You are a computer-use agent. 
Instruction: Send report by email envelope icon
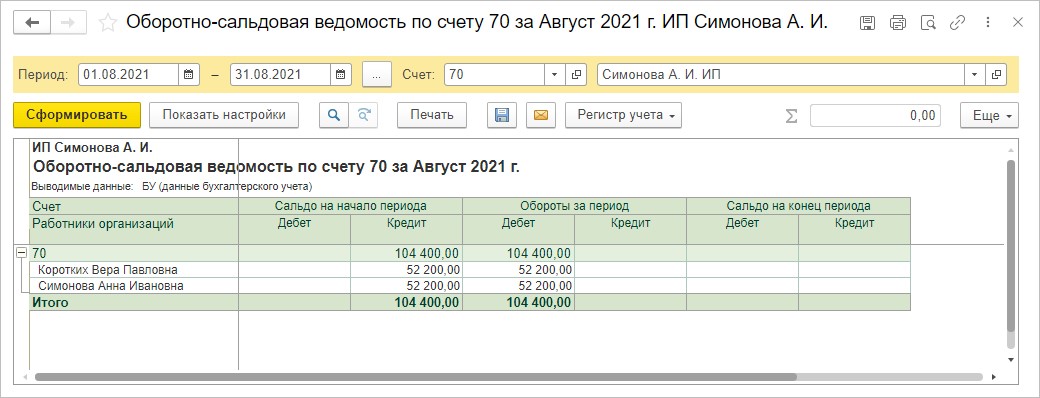coord(541,115)
